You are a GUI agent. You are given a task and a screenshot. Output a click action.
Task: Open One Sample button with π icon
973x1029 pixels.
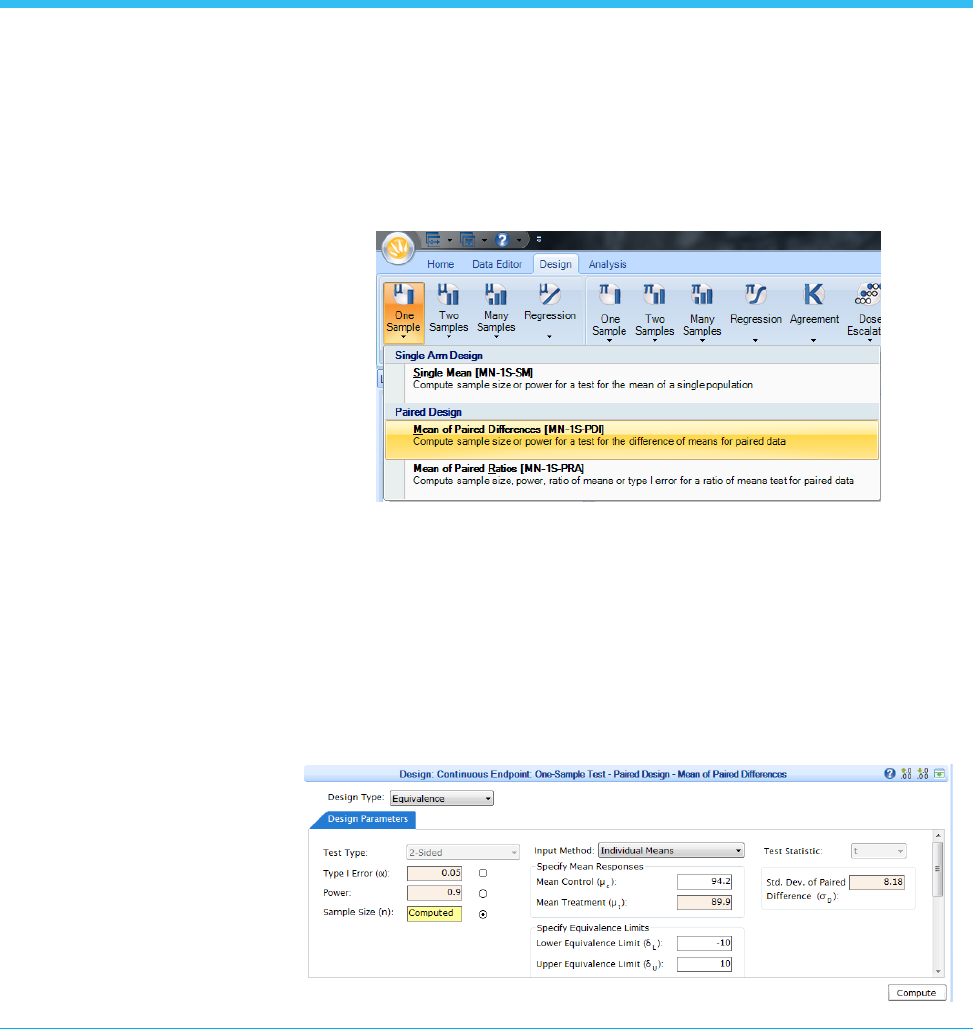click(610, 312)
